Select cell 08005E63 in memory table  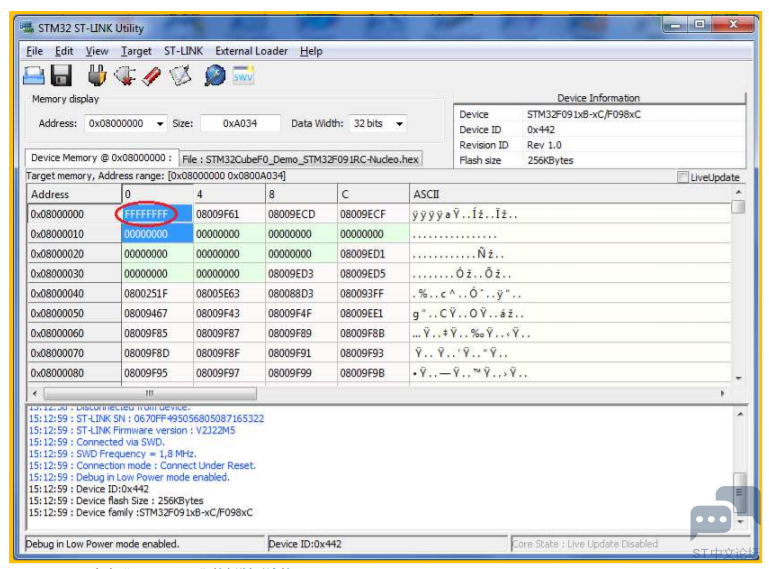pyautogui.click(x=229, y=294)
